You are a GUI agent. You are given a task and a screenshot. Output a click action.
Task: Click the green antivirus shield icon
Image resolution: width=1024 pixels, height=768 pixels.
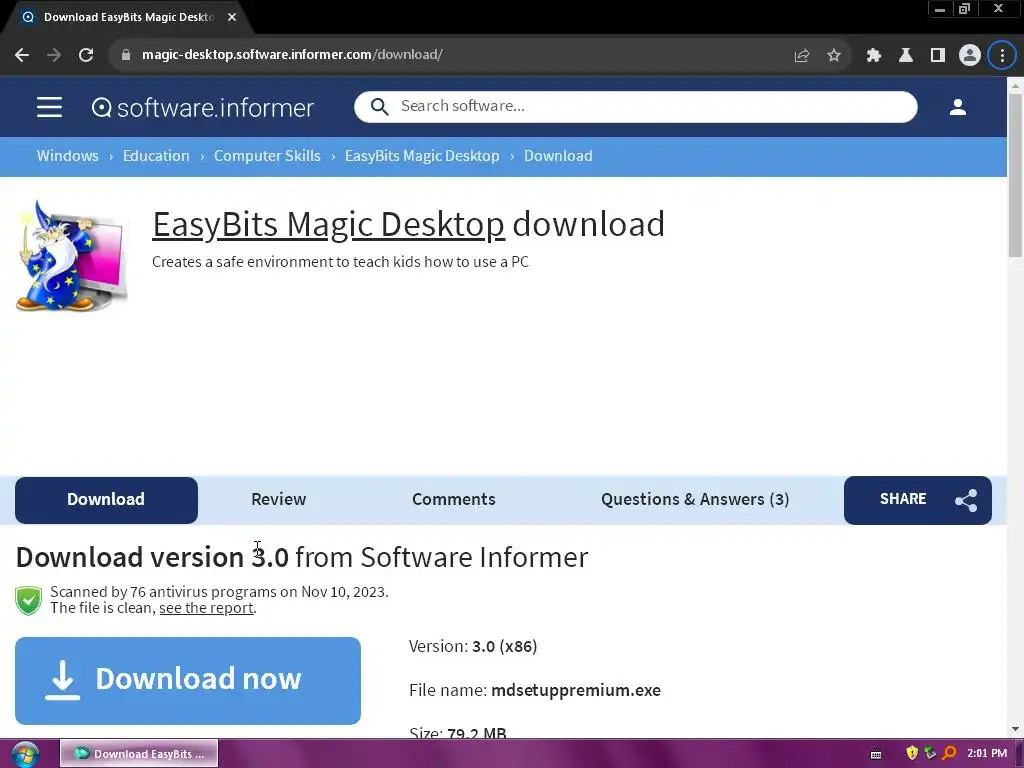click(29, 600)
